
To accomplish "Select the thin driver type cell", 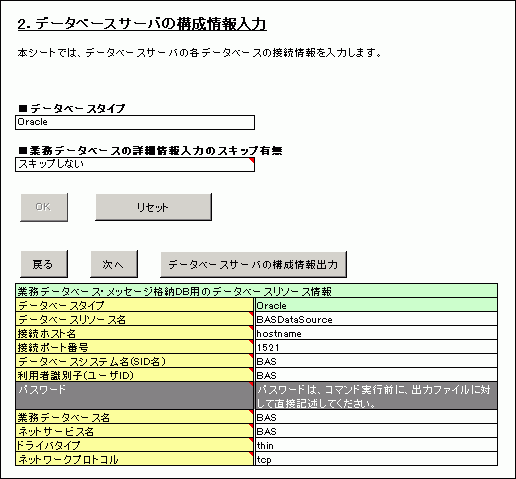I will coord(376,445).
